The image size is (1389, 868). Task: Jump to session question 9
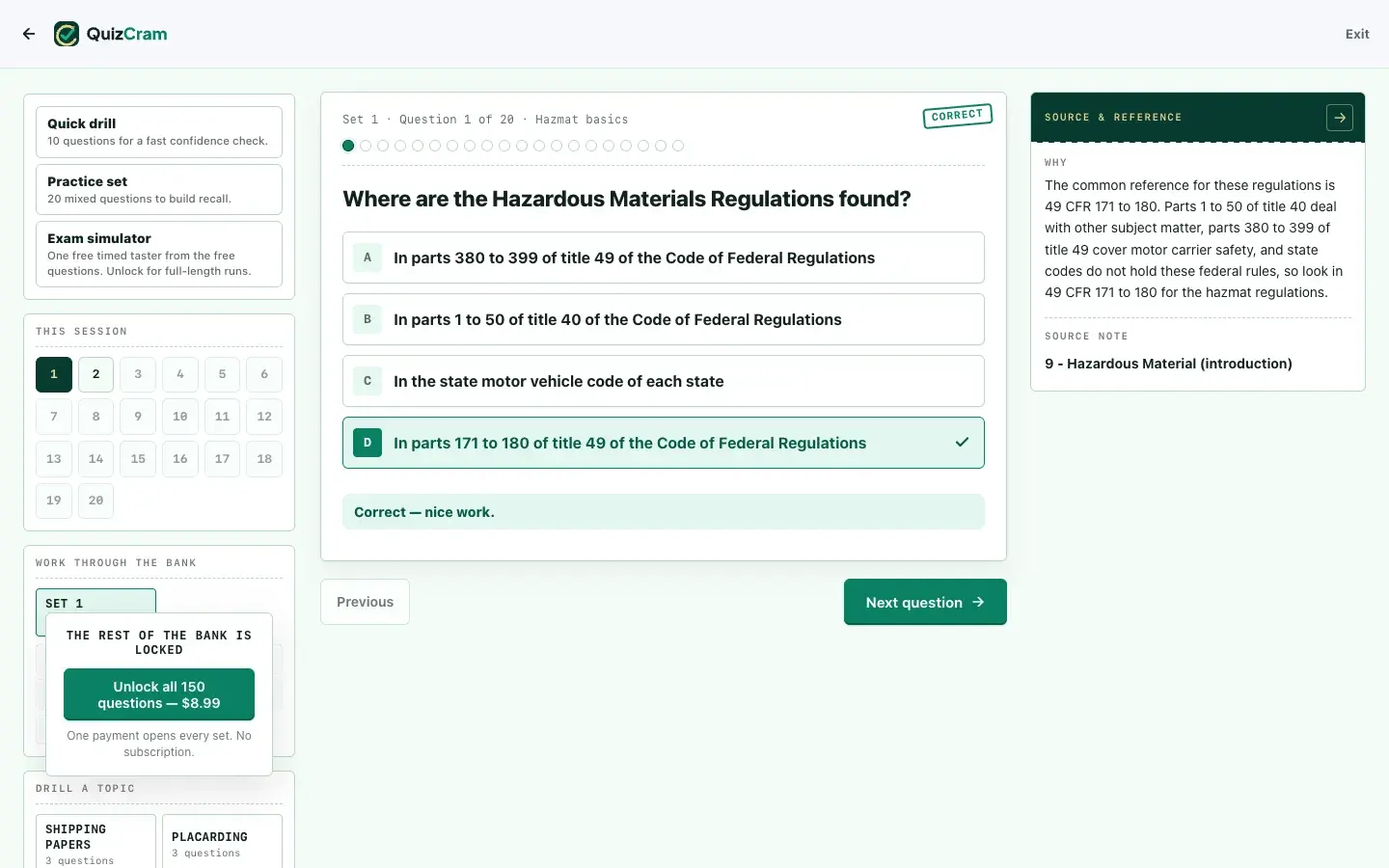[138, 417]
